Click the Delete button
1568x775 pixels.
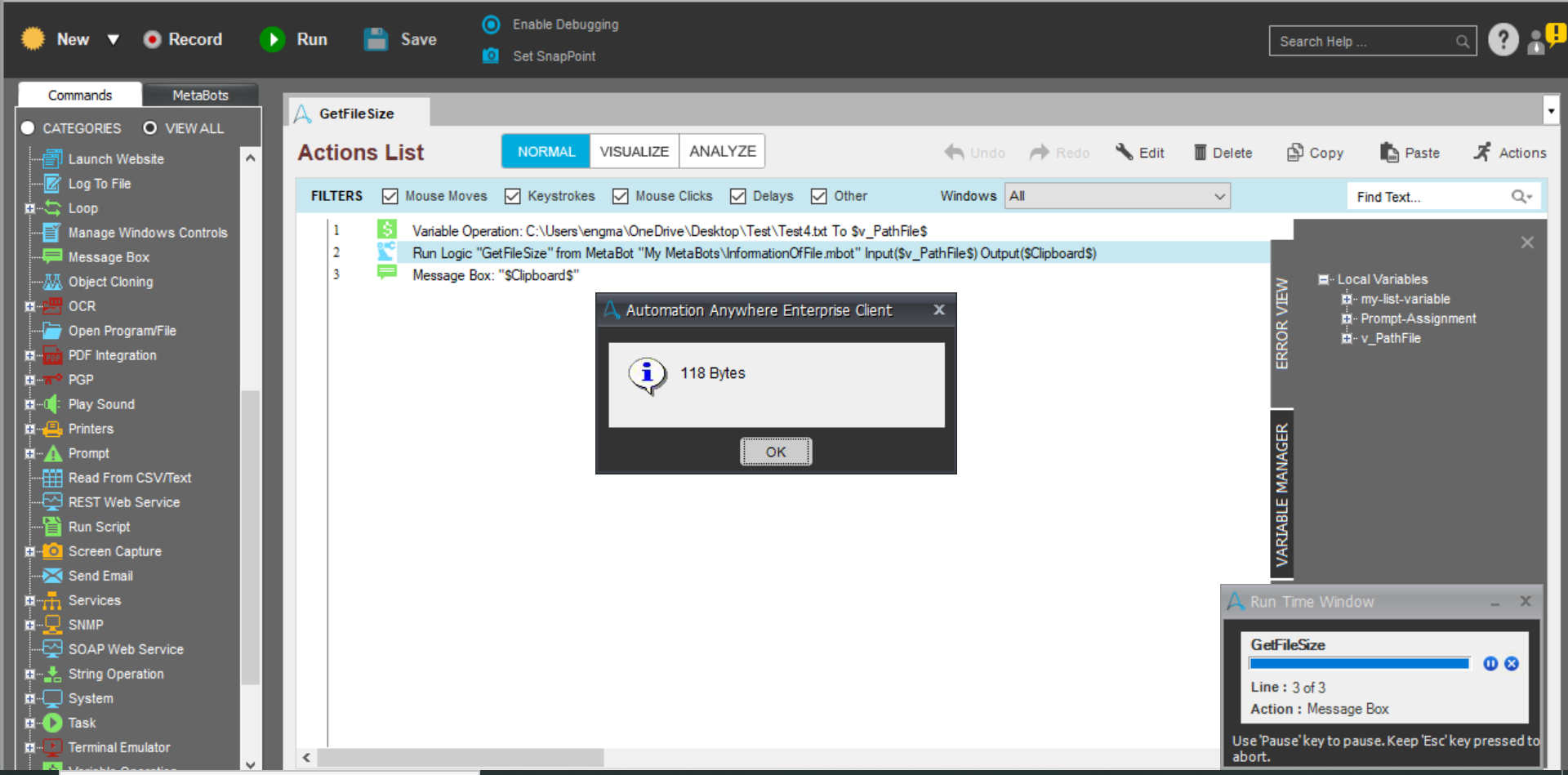click(x=1223, y=153)
